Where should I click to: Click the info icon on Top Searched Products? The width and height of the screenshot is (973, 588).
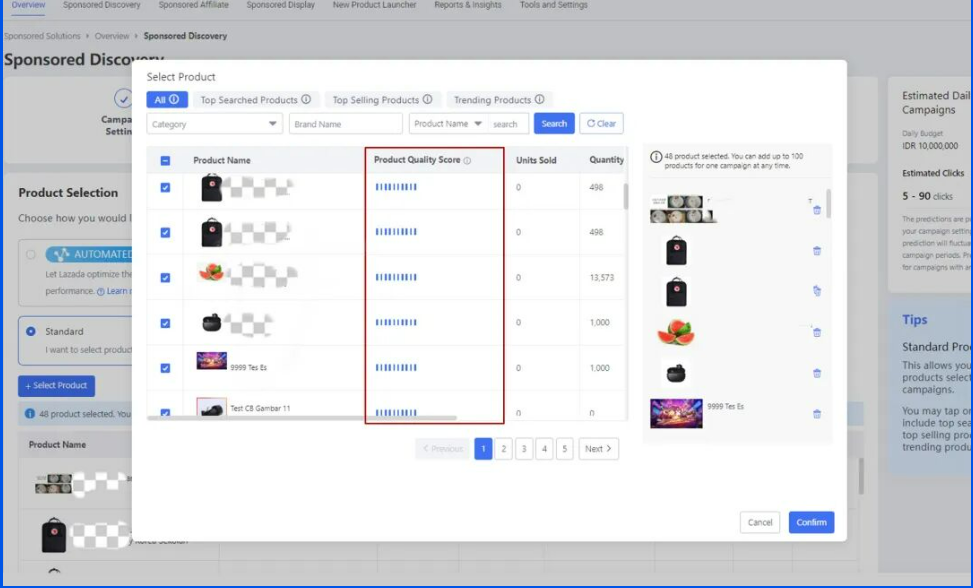pyautogui.click(x=306, y=100)
